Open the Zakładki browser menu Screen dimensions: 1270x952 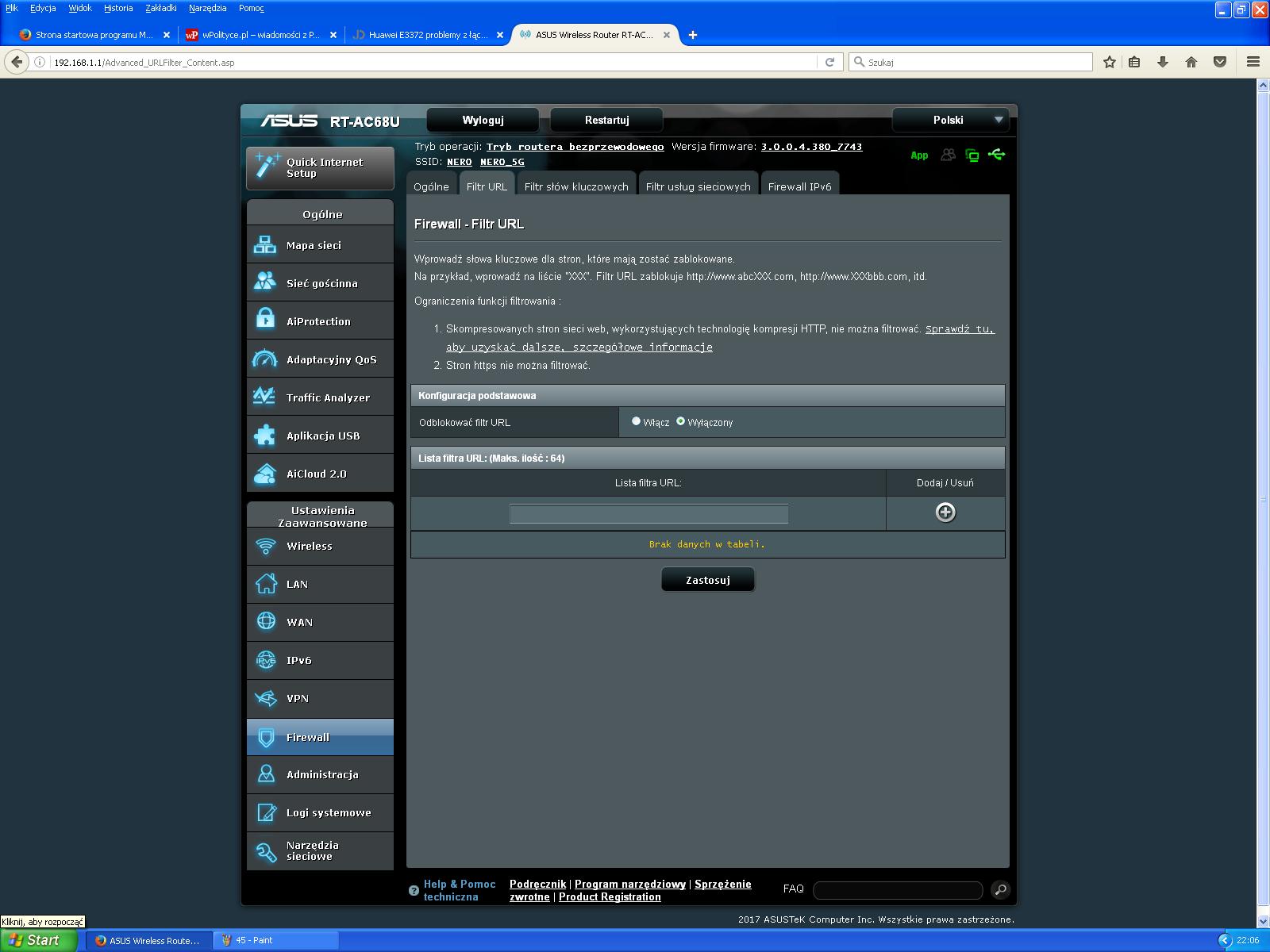coord(161,8)
